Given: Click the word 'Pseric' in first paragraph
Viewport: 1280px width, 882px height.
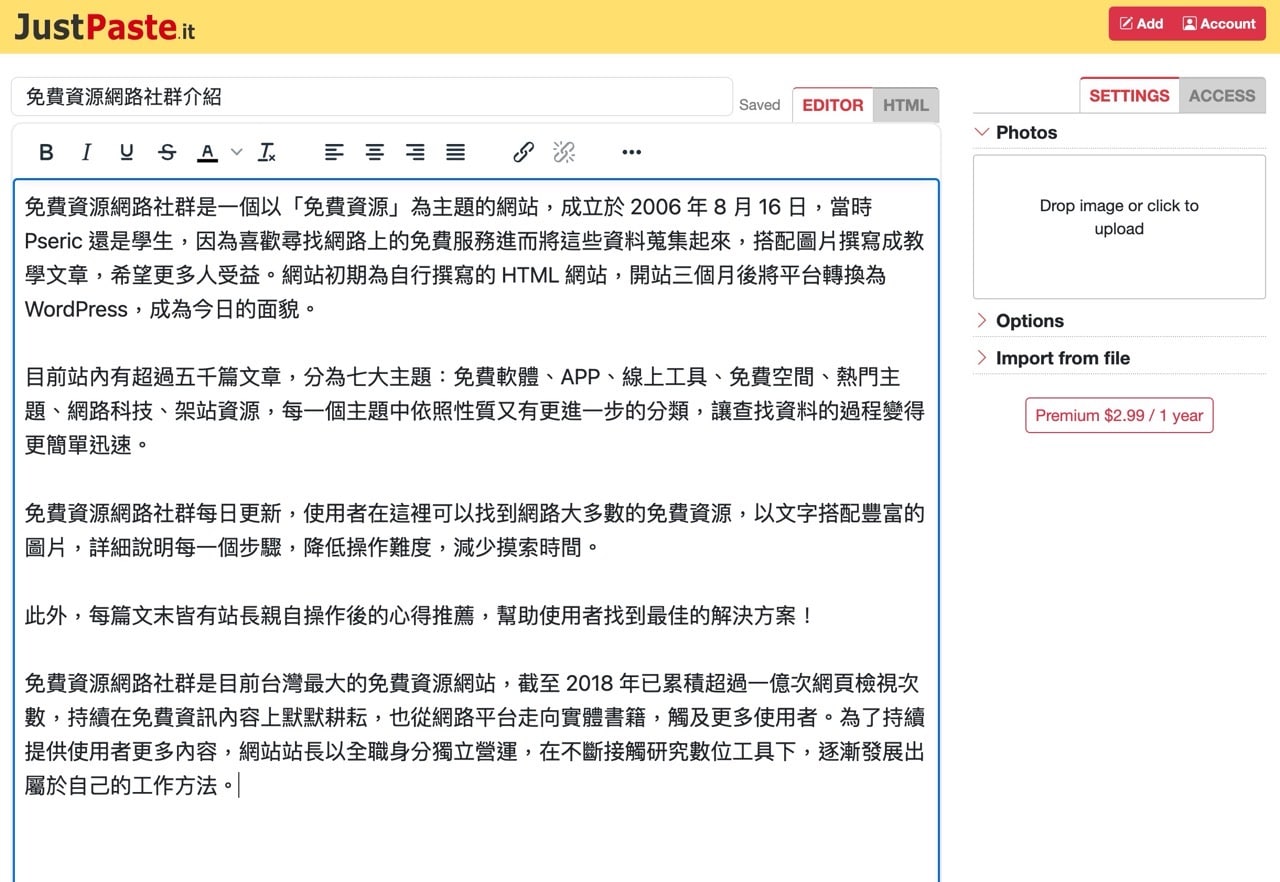Looking at the screenshot, I should (53, 241).
